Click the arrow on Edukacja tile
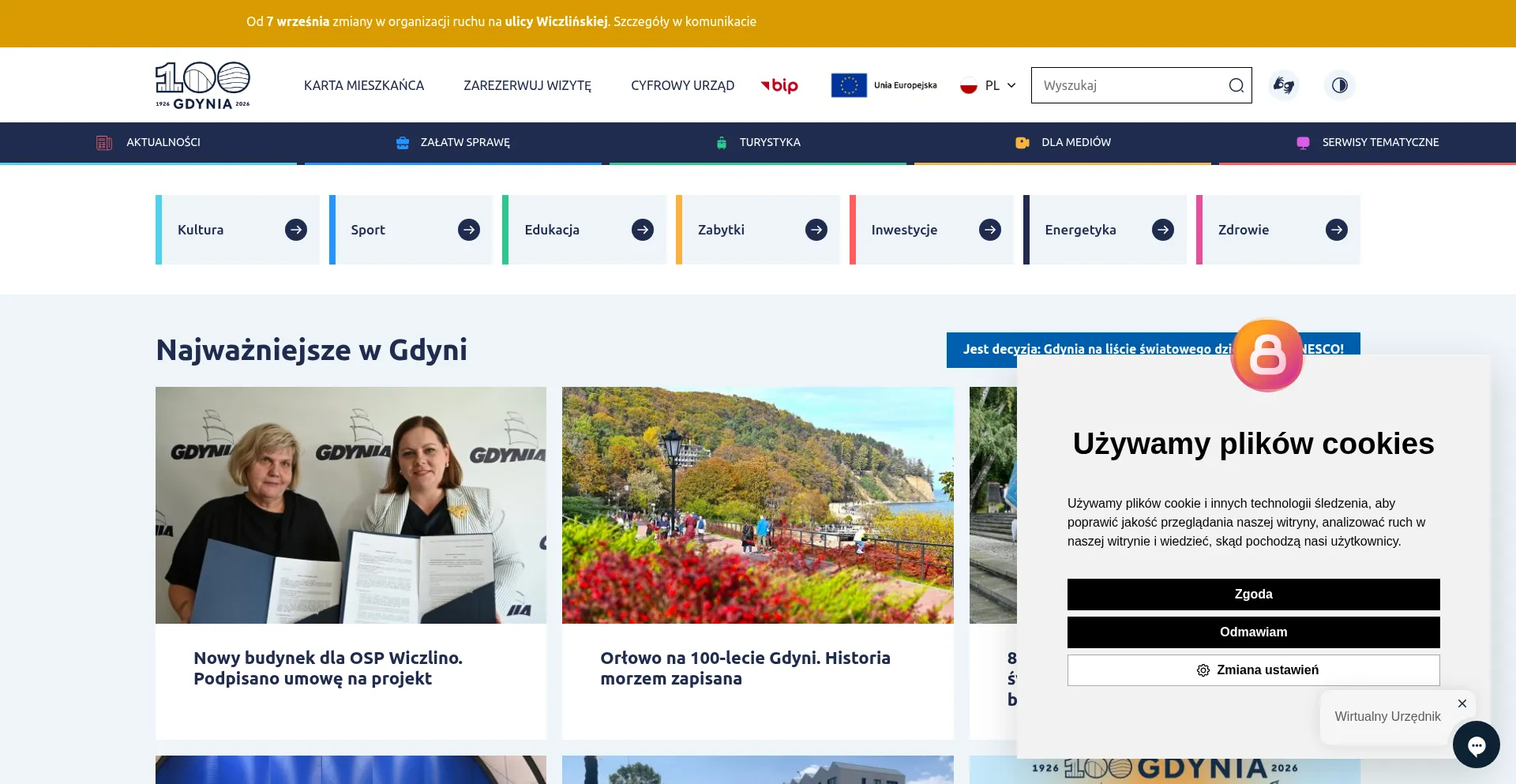The width and height of the screenshot is (1516, 784). tap(643, 230)
